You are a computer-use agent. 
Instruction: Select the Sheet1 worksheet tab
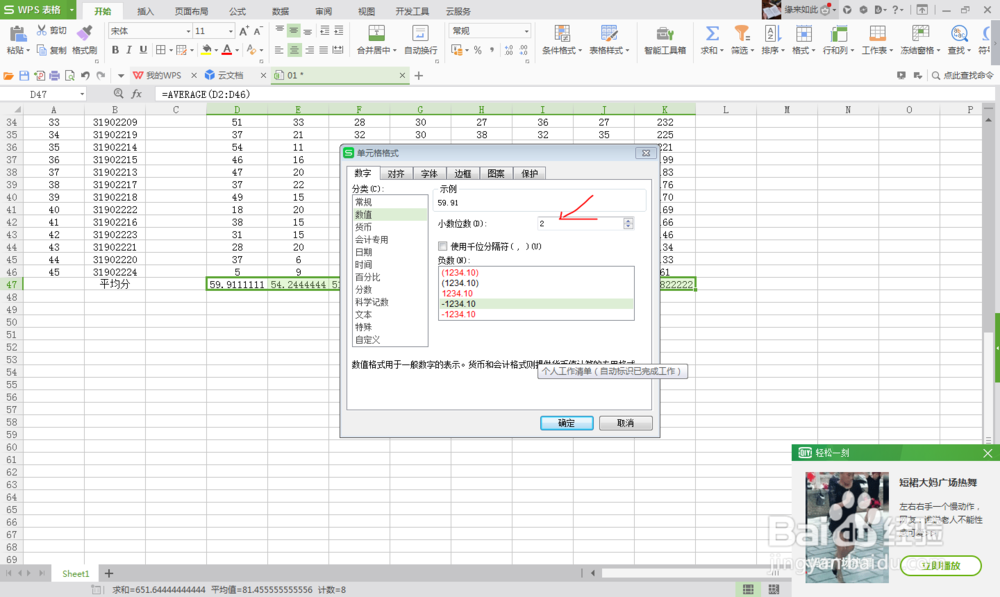point(75,573)
